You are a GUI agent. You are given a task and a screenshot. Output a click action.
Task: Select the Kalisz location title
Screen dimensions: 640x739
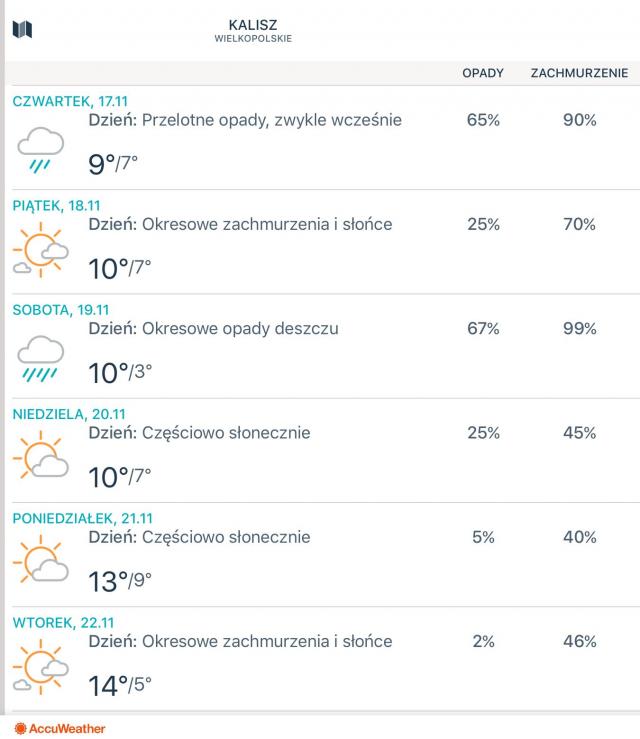tap(253, 23)
